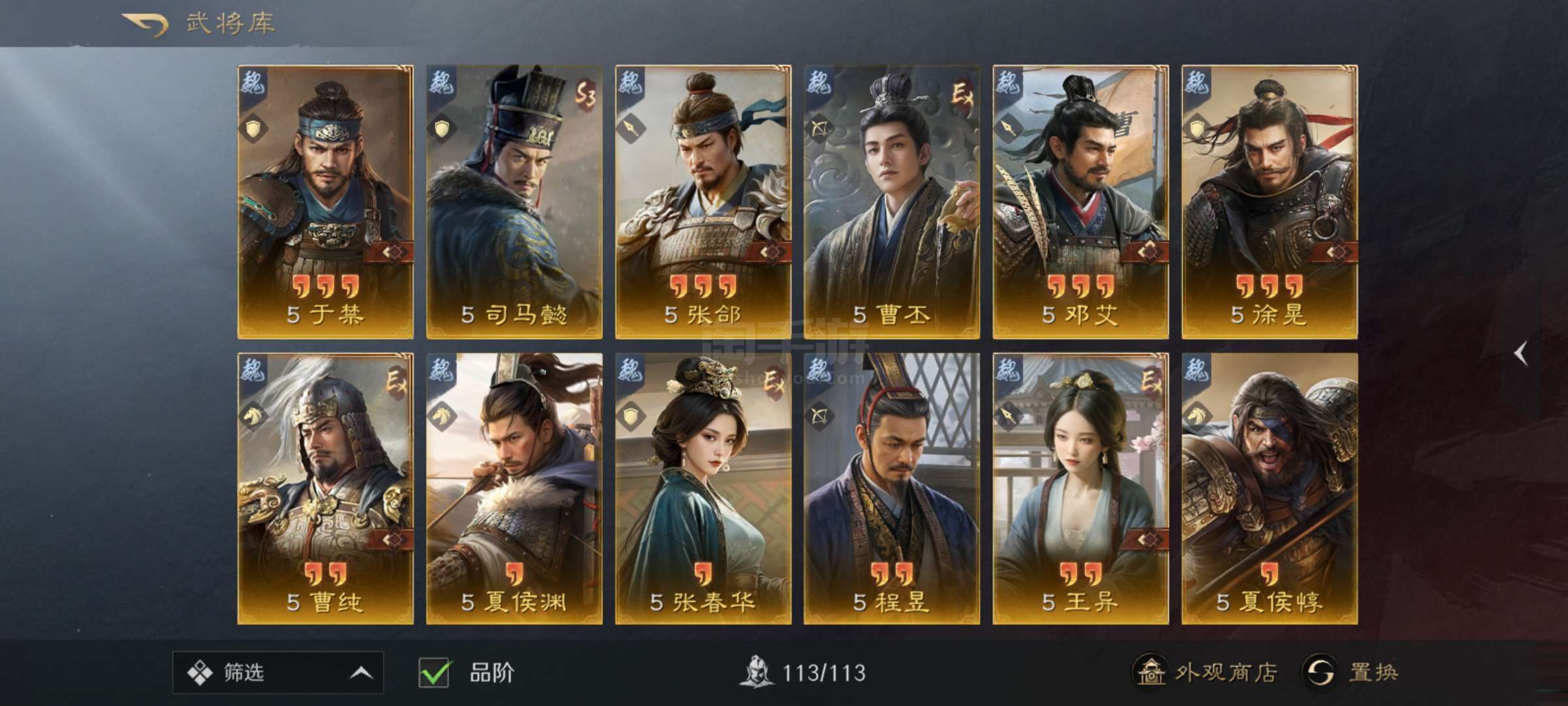Select the 夏侯渊 general card

point(514,489)
